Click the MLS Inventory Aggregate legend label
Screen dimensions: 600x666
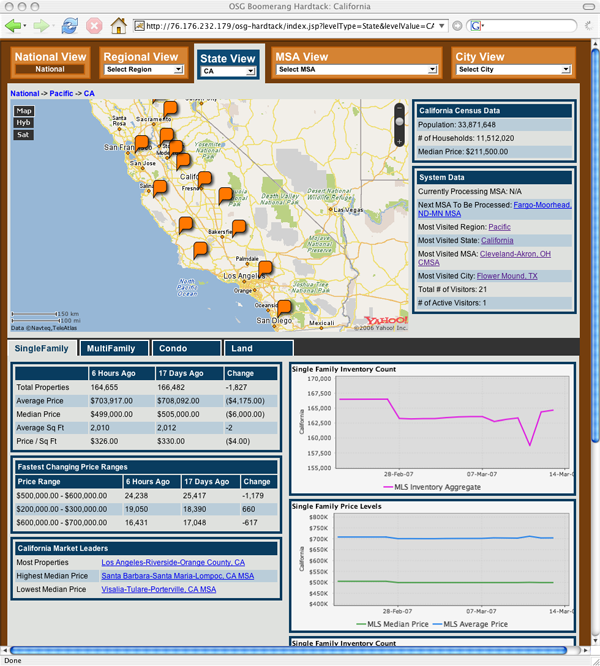tap(437, 487)
